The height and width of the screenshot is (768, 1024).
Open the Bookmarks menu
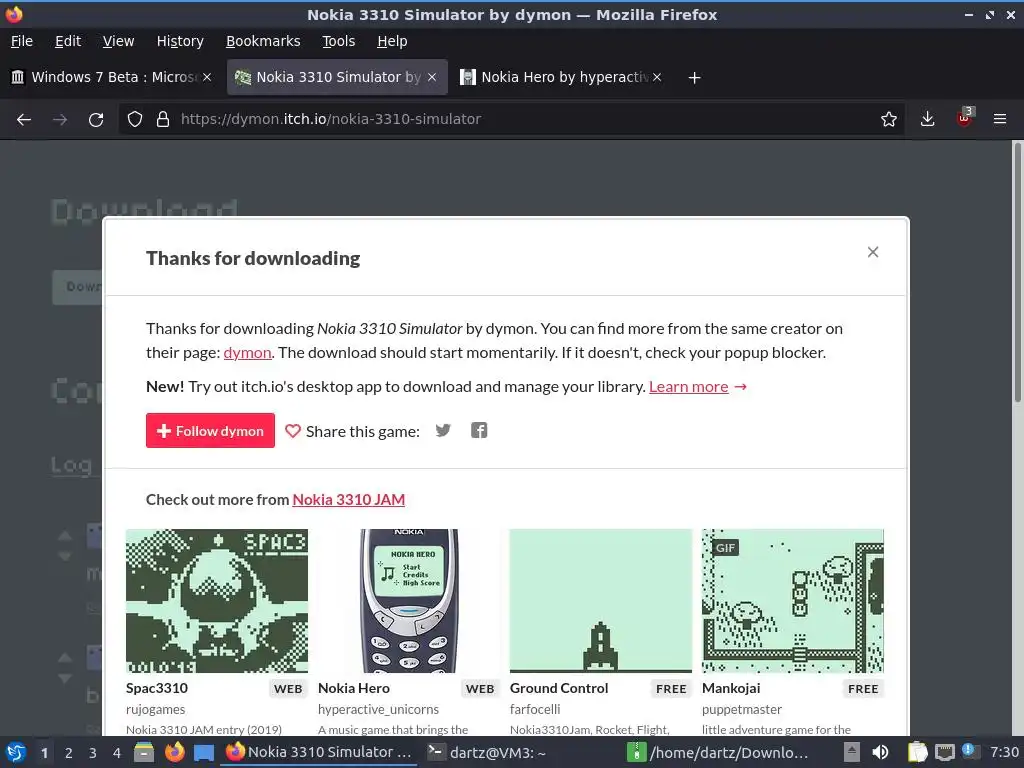pos(263,41)
